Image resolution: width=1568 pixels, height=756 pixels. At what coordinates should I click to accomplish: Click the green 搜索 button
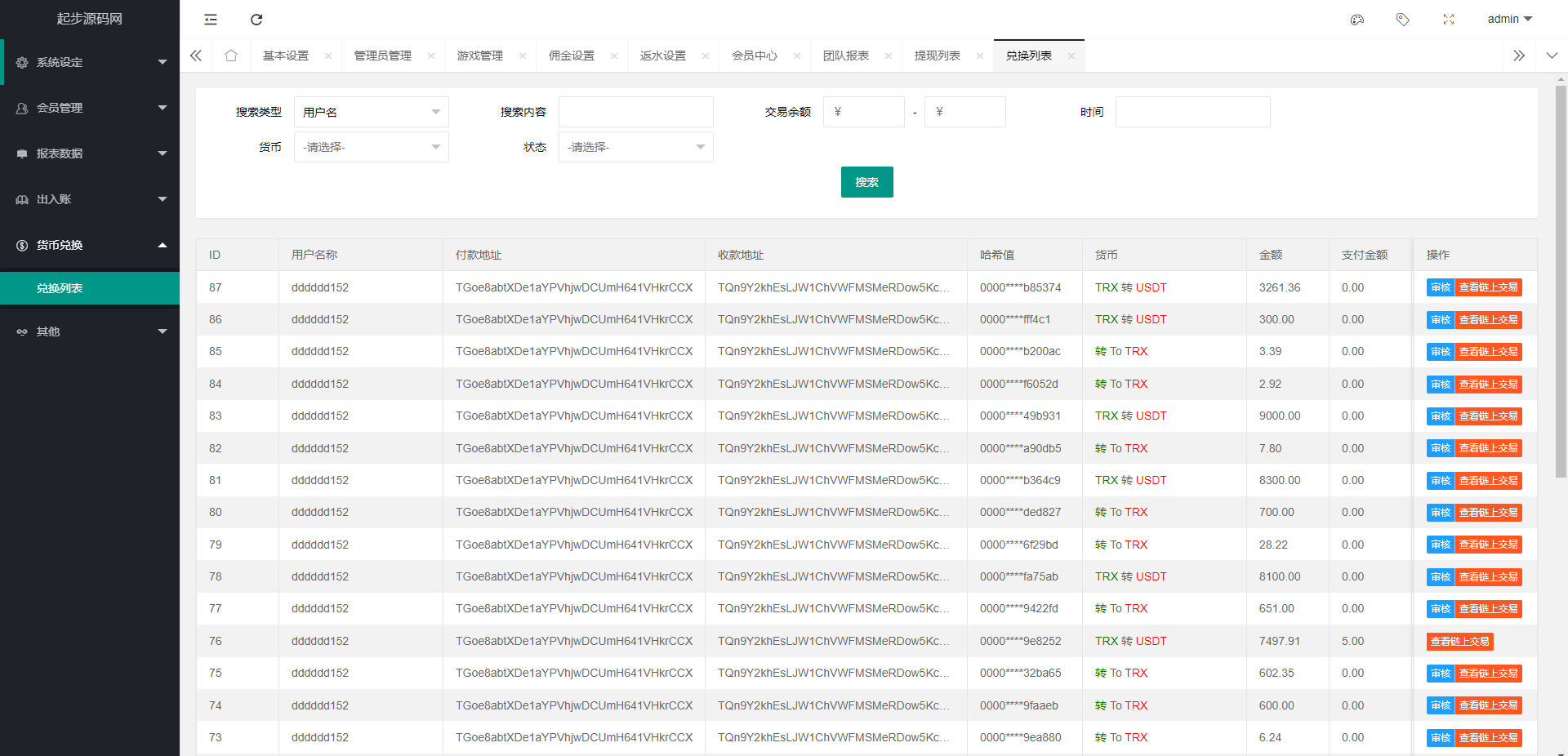(x=866, y=182)
